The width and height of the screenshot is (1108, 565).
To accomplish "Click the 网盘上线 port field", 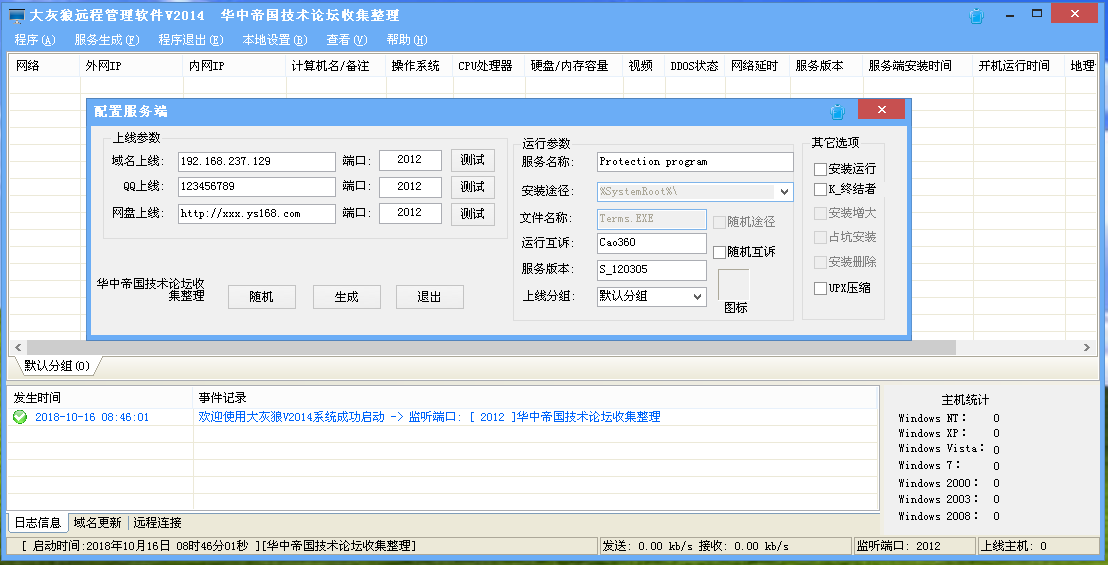I will pos(410,213).
